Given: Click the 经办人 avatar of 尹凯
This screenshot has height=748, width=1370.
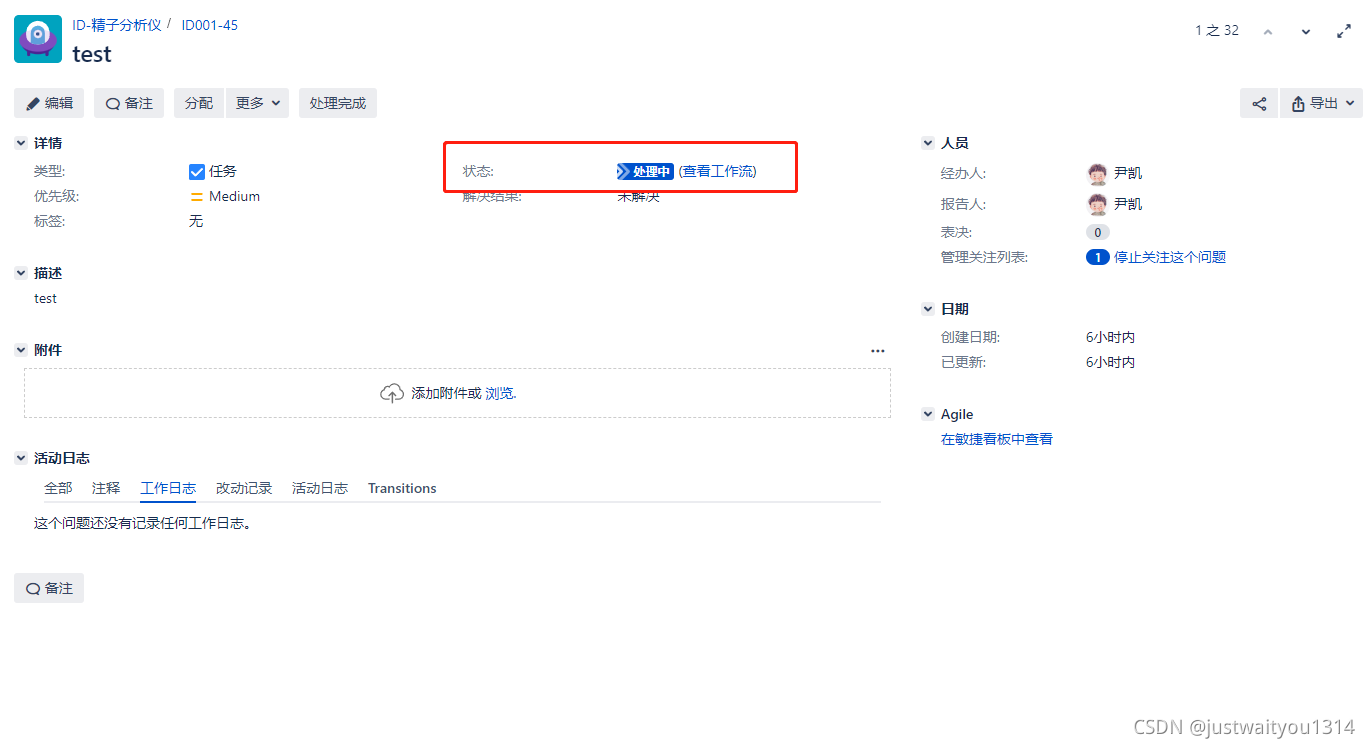Looking at the screenshot, I should coord(1098,172).
